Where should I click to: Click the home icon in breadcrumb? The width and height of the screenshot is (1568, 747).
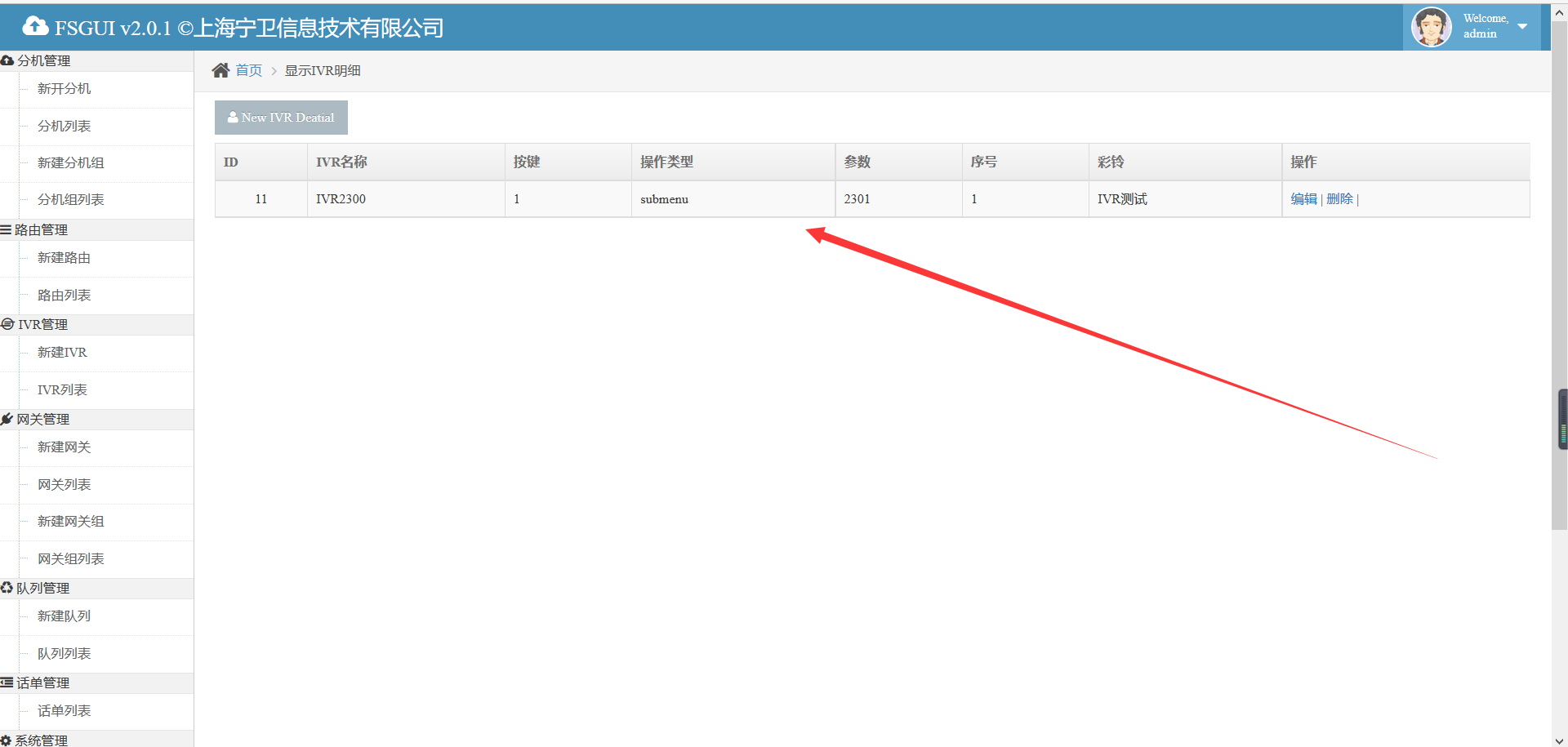click(220, 71)
